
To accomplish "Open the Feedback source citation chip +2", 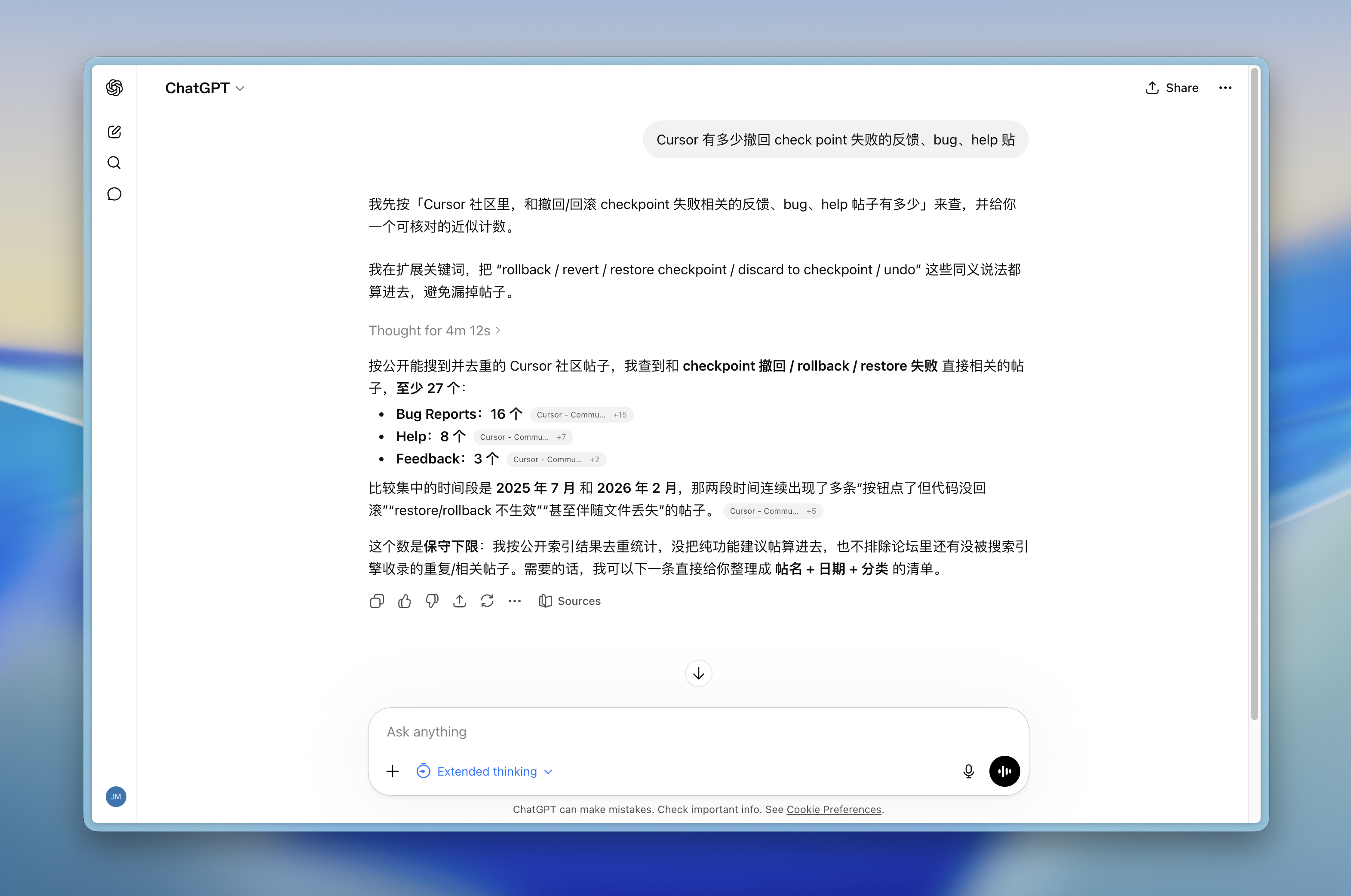I will (x=556, y=460).
